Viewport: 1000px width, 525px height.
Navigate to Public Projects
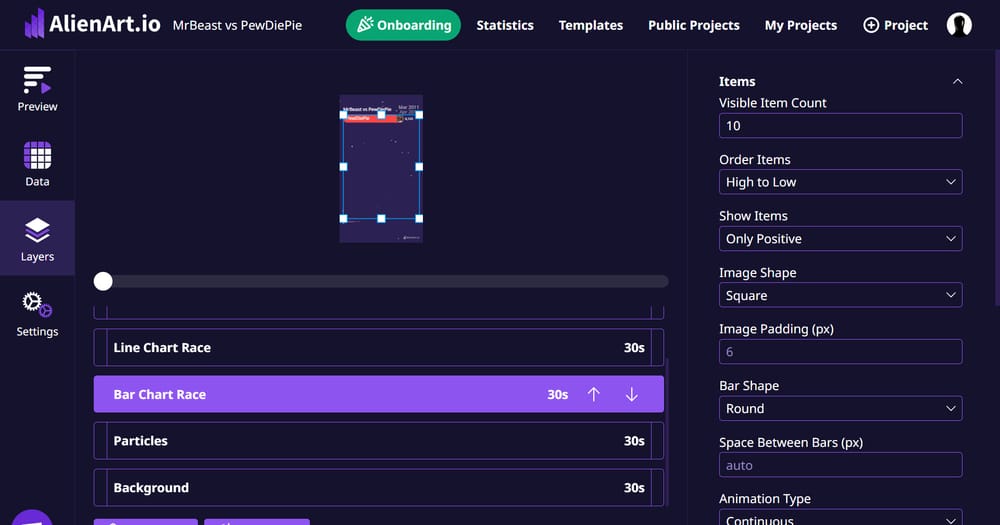pyautogui.click(x=693, y=25)
